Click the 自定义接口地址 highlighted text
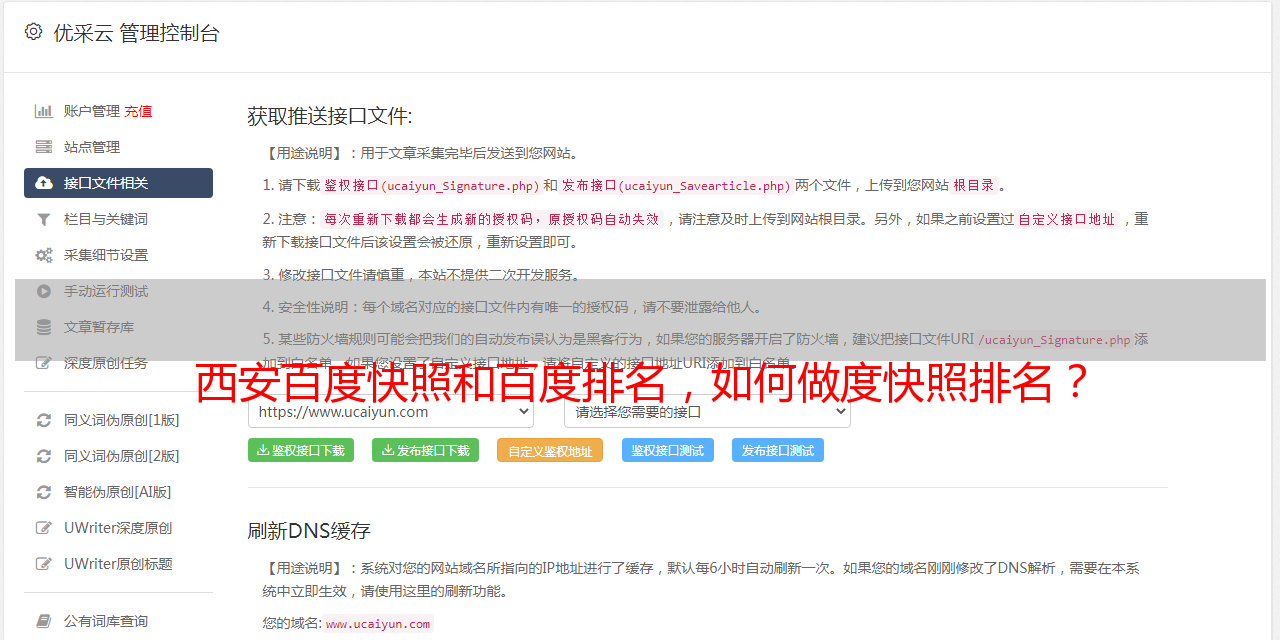Screen dimensions: 1280x640 point(1067,219)
